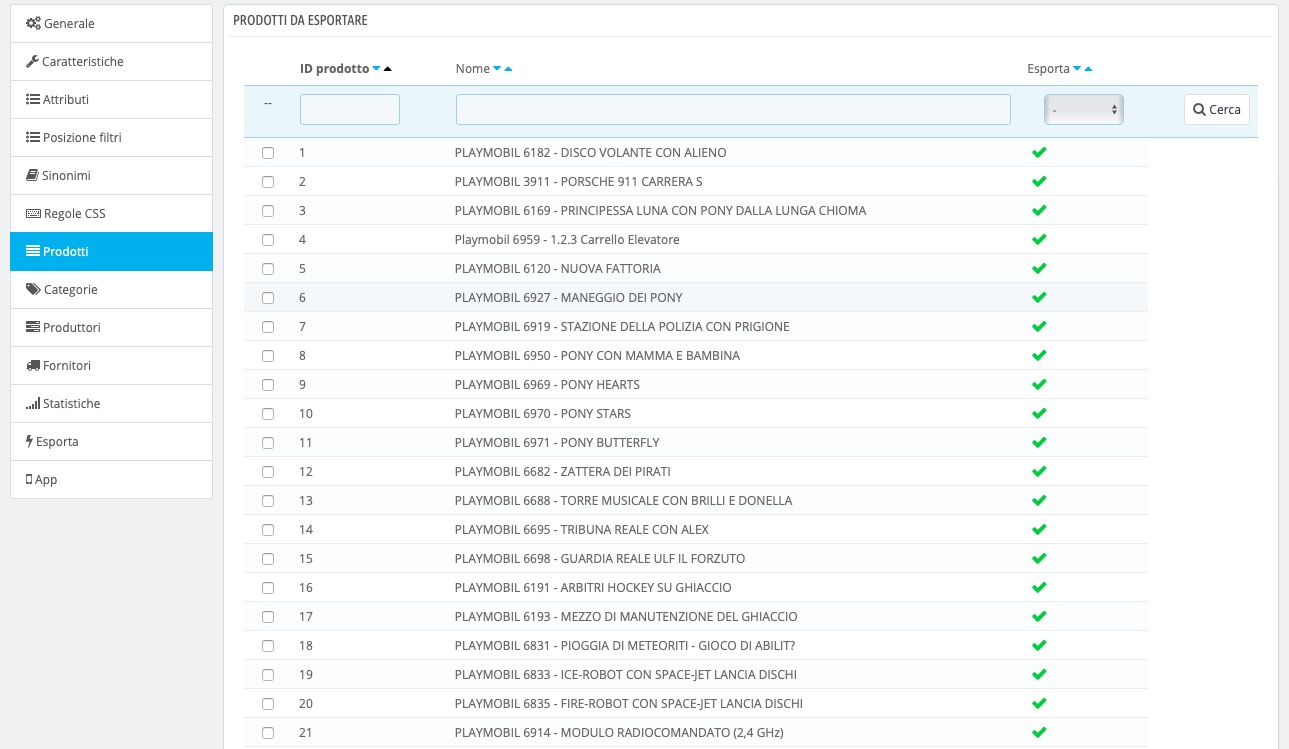Click export checkmark for STAZIONE DELLA POLIZIA row
The width and height of the screenshot is (1289, 749).
pos(1039,327)
